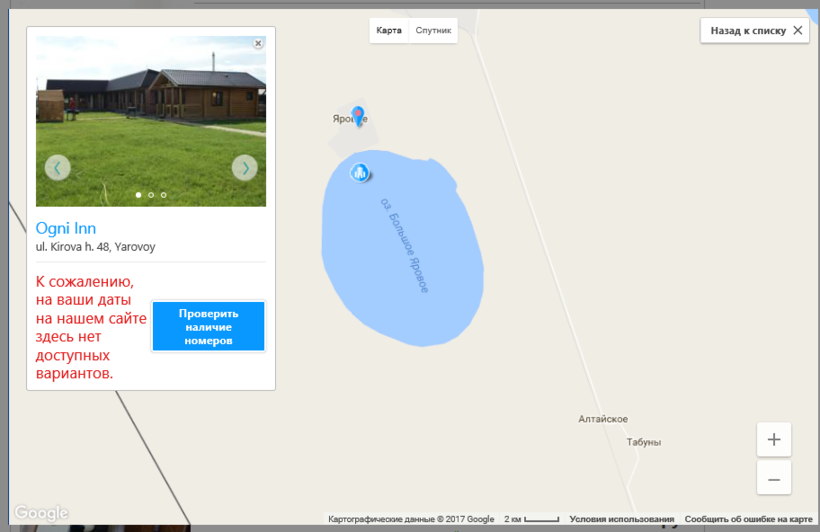The height and width of the screenshot is (532, 820).
Task: Open Условия использования link
Action: tap(621, 520)
